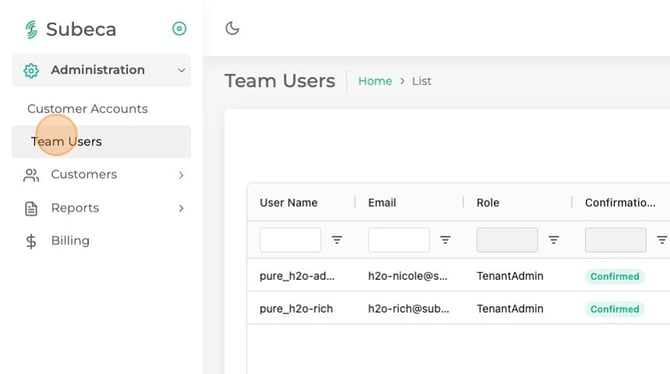
Task: Sort by Role column header
Action: [488, 203]
